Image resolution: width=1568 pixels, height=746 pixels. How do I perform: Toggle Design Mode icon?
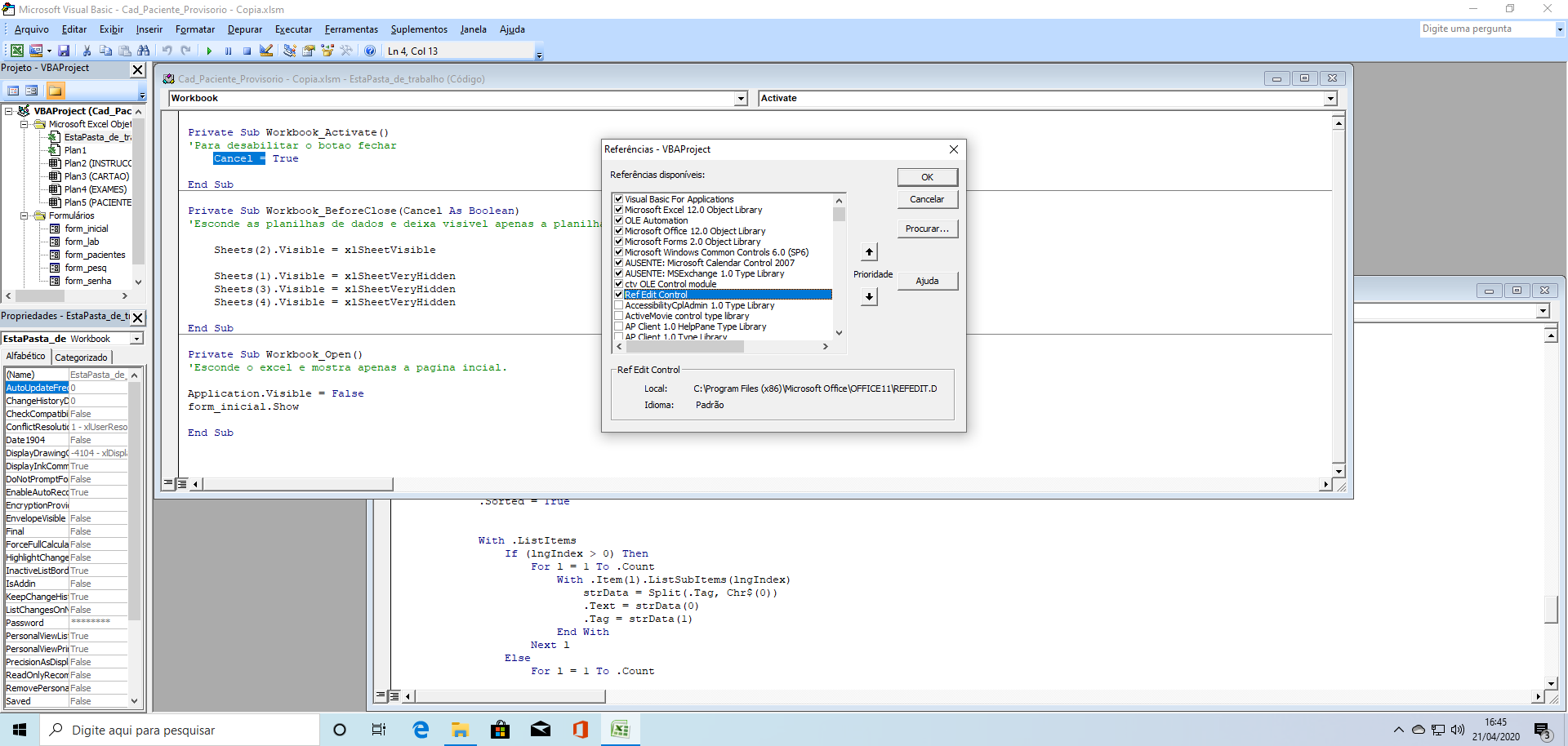click(266, 51)
